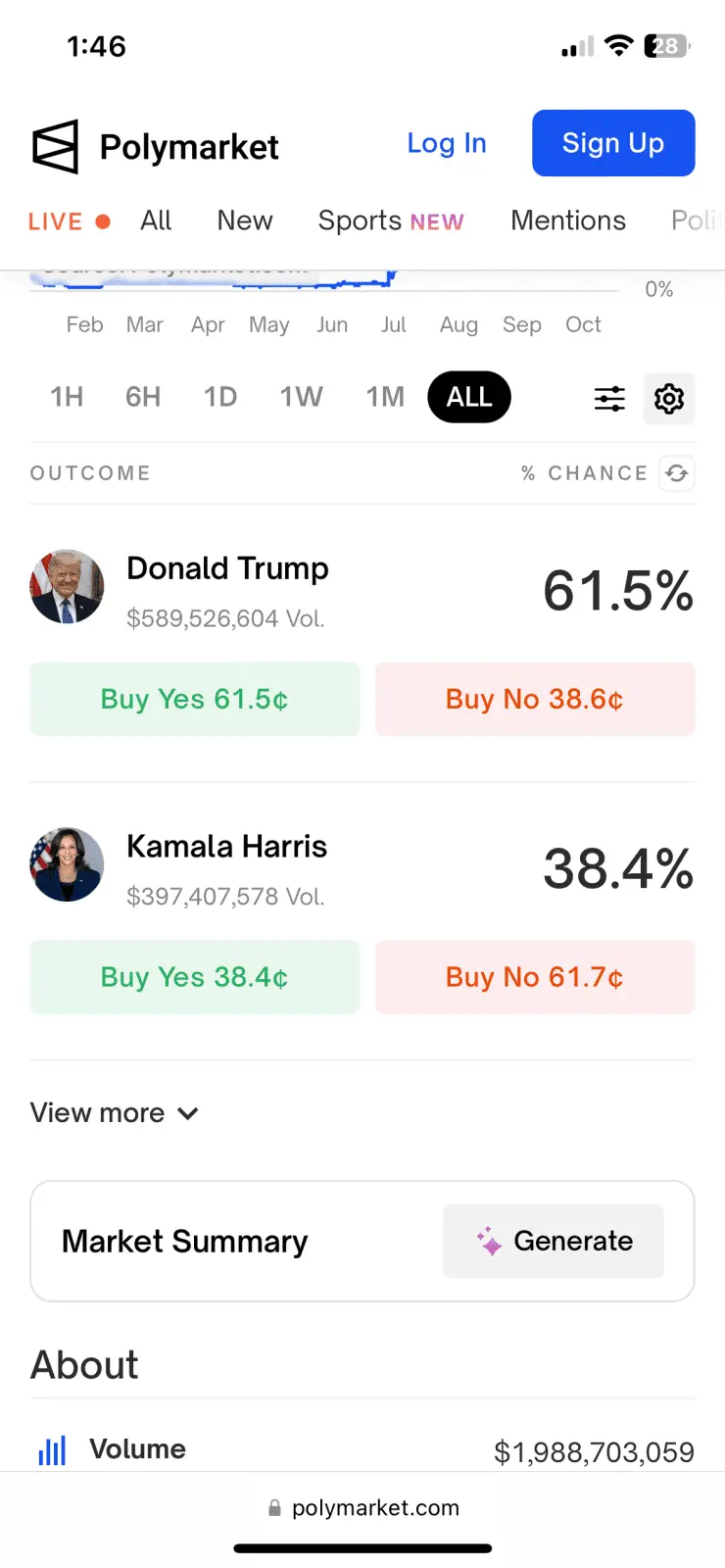This screenshot has height=1568, width=725.
Task: Switch to the Mentions tab
Action: [568, 220]
